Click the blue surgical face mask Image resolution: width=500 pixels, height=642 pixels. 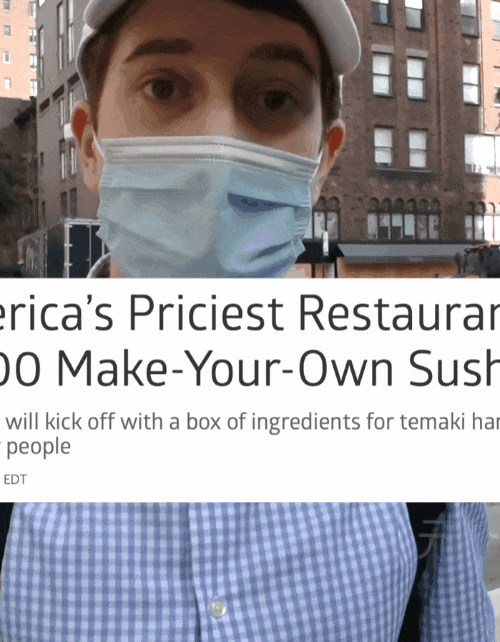[207, 207]
